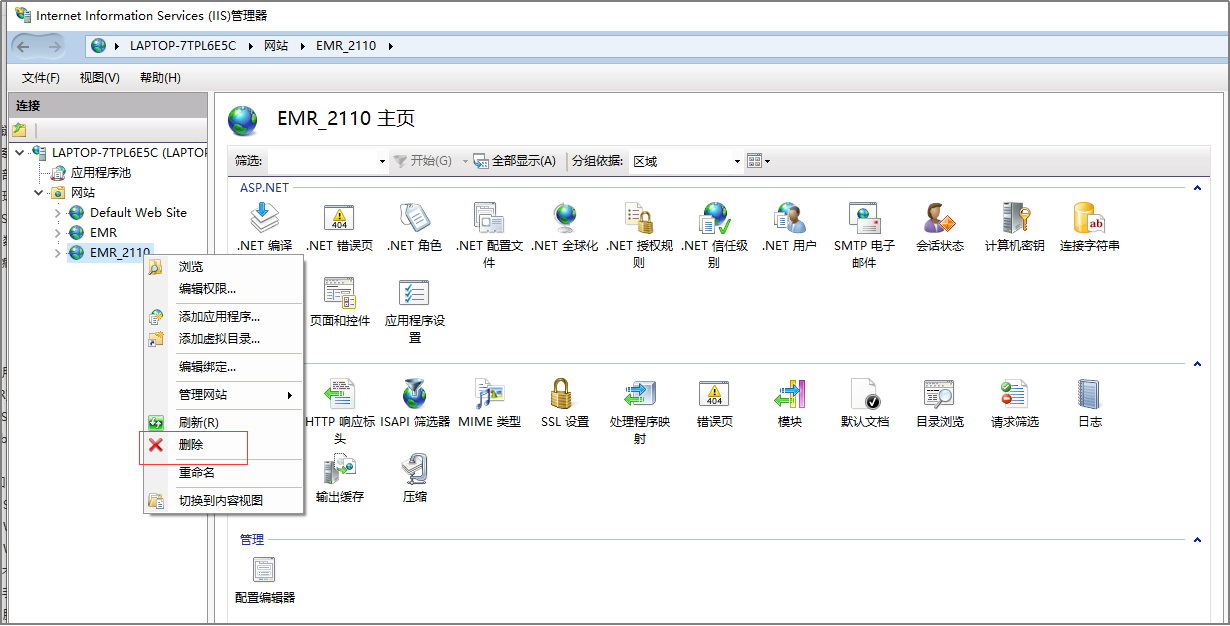This screenshot has width=1230, height=626.
Task: Open the 计算机密钥 icon
Action: point(1014,217)
